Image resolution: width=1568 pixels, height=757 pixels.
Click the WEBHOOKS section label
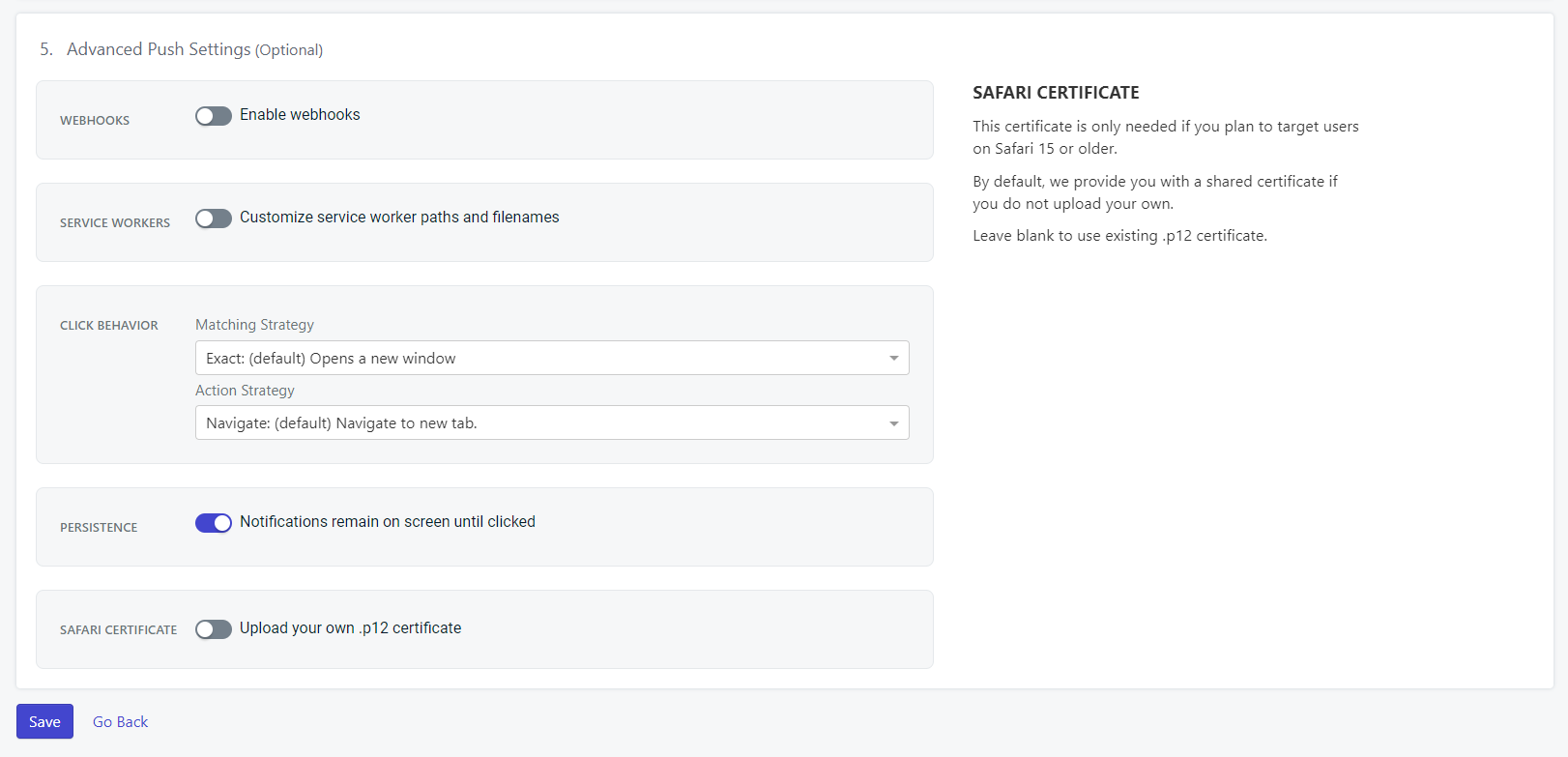[x=95, y=121]
